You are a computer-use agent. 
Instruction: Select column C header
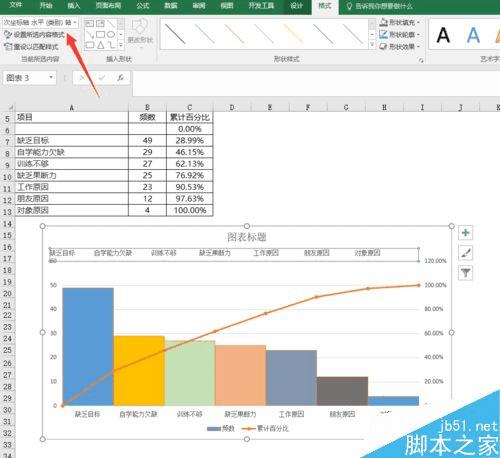pos(189,107)
